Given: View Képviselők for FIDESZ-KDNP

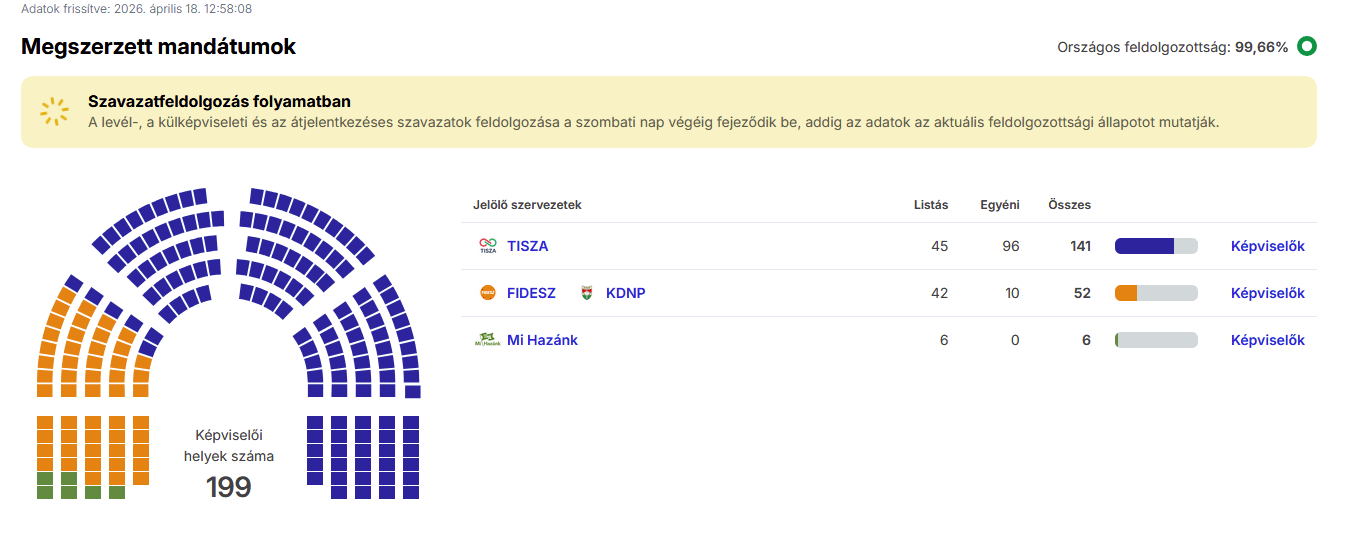Looking at the screenshot, I should point(1267,293).
